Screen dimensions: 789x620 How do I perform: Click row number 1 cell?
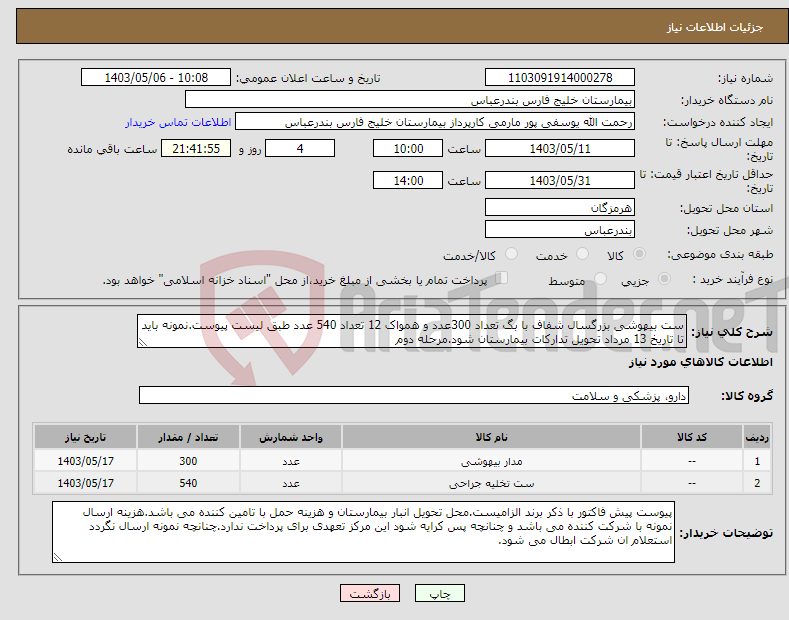click(757, 461)
